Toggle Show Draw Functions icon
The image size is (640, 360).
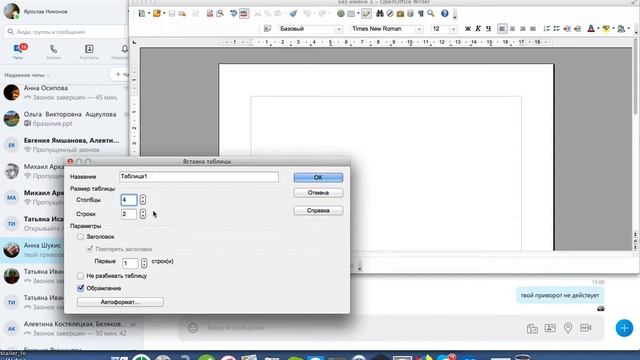[x=366, y=13]
